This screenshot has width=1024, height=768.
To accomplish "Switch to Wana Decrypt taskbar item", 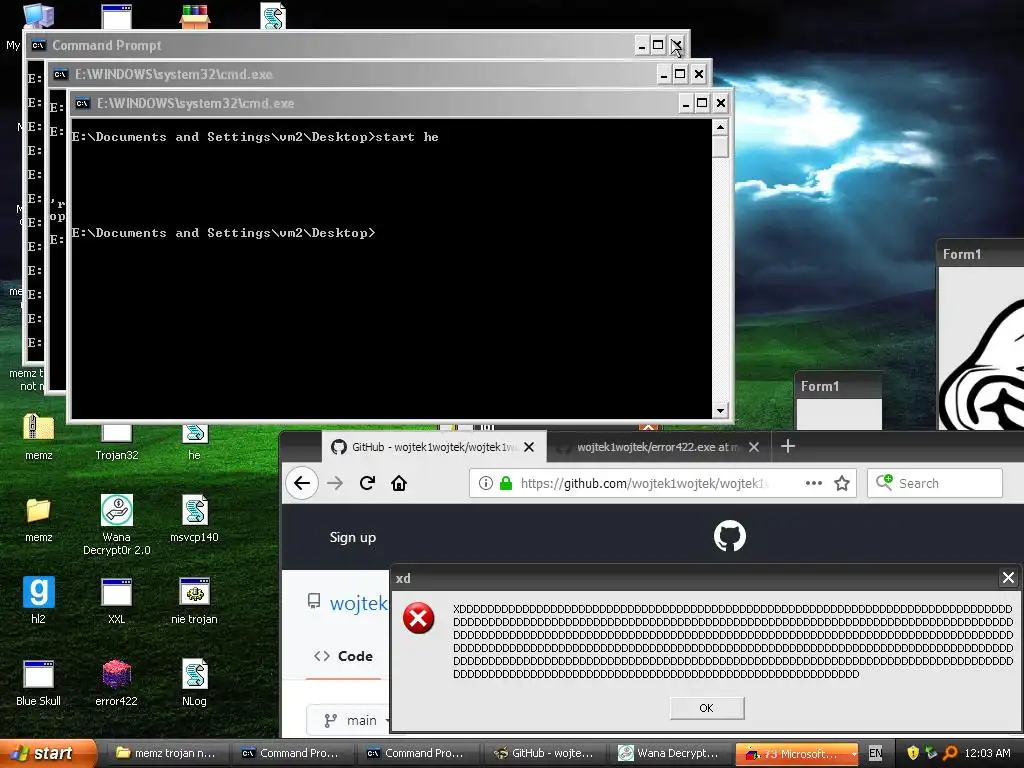I will 669,753.
